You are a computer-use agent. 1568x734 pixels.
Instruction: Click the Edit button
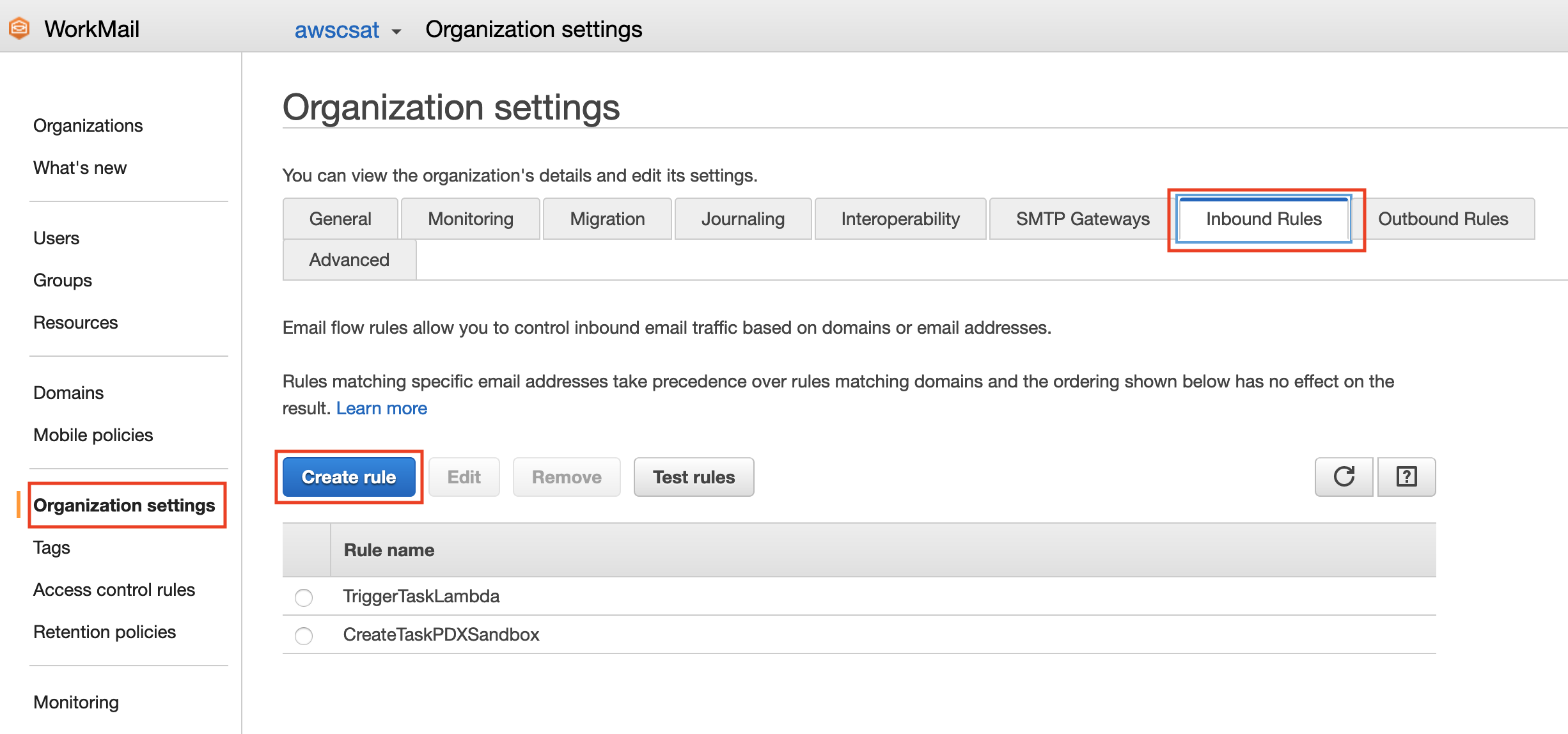[464, 477]
